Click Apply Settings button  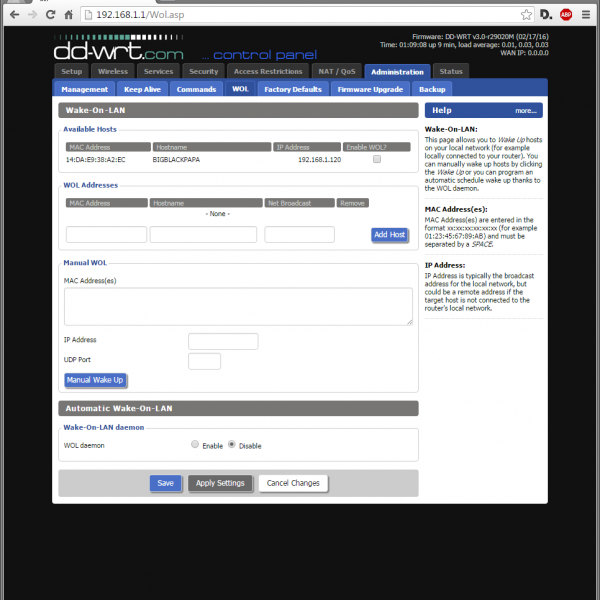tap(220, 483)
